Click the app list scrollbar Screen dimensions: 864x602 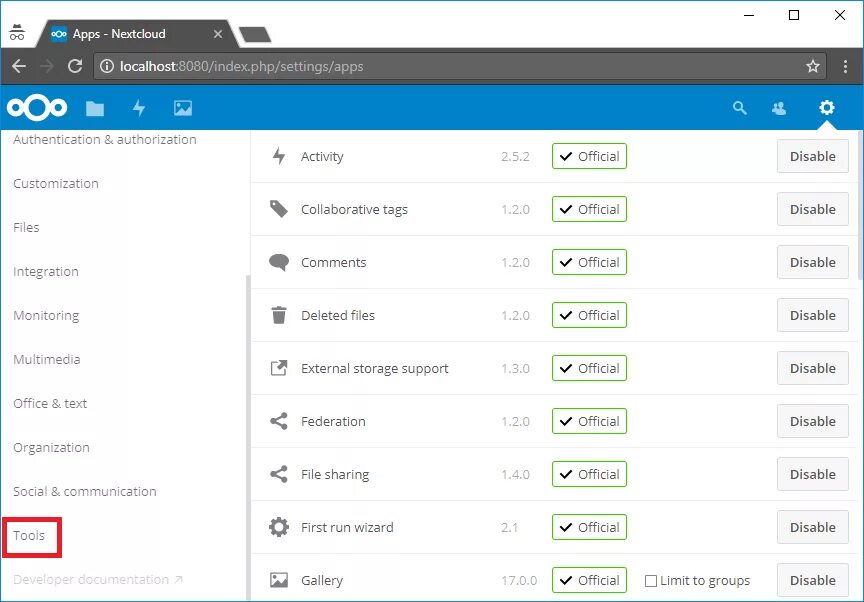pos(860,205)
